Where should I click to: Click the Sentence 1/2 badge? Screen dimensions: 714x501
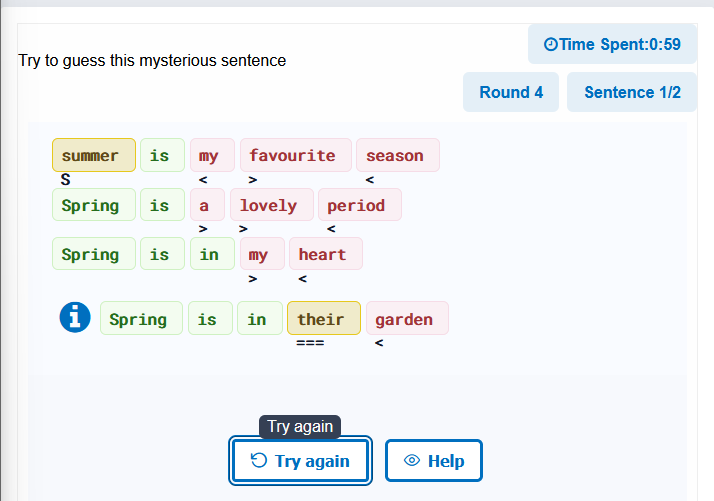pos(632,92)
